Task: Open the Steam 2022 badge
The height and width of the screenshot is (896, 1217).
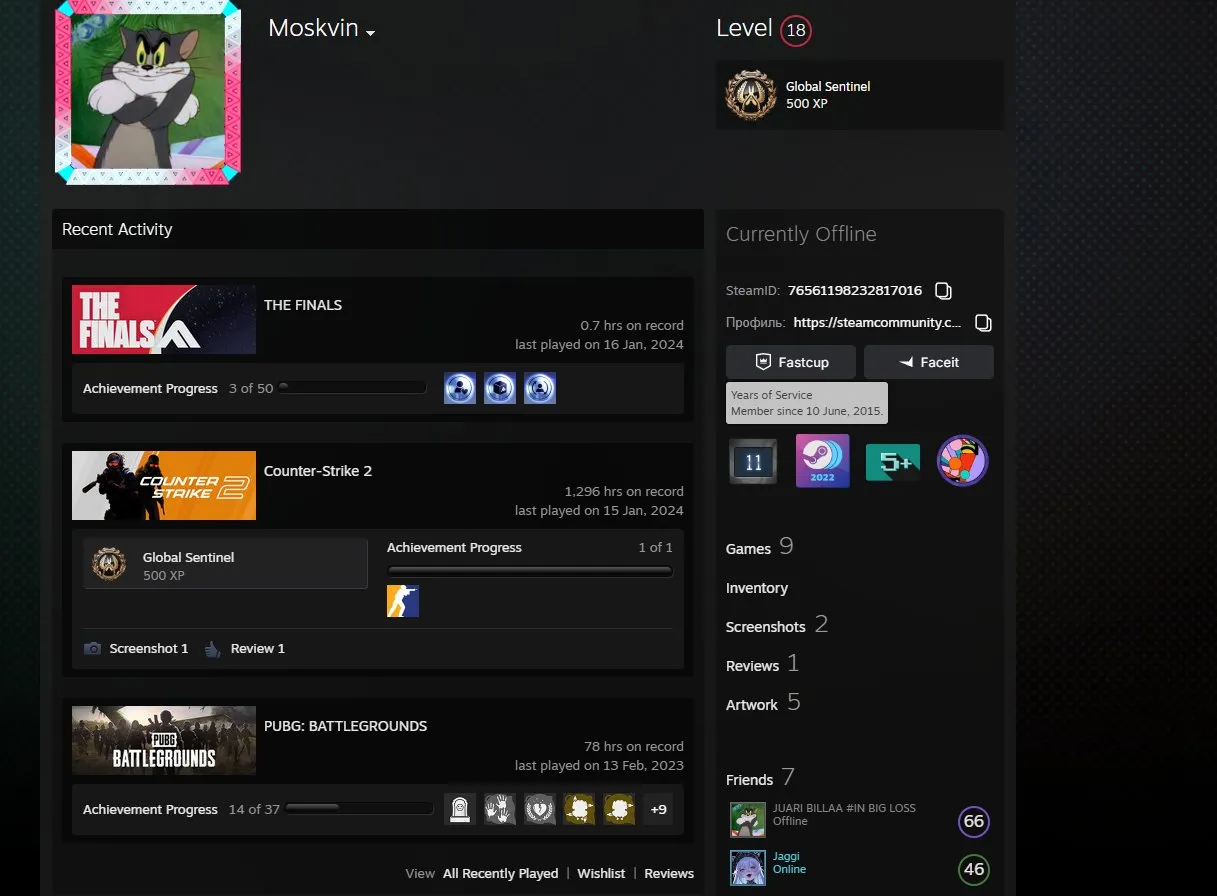Action: (x=823, y=461)
